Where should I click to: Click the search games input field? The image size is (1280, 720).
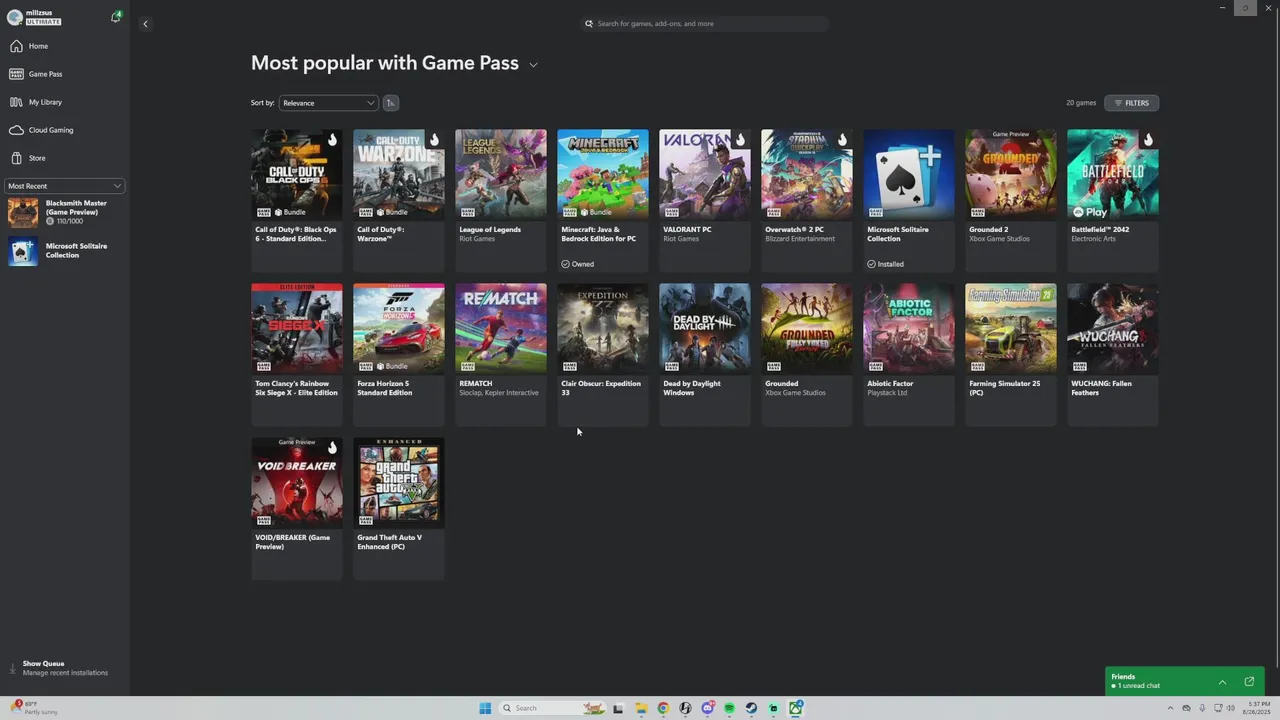[705, 24]
